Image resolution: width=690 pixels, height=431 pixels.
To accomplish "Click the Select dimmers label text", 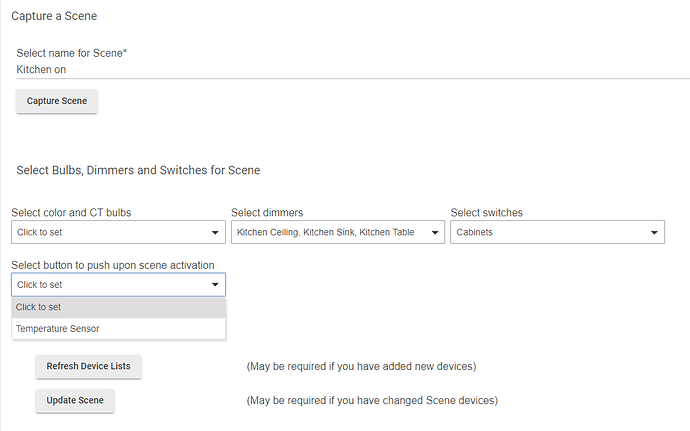I will 267,213.
